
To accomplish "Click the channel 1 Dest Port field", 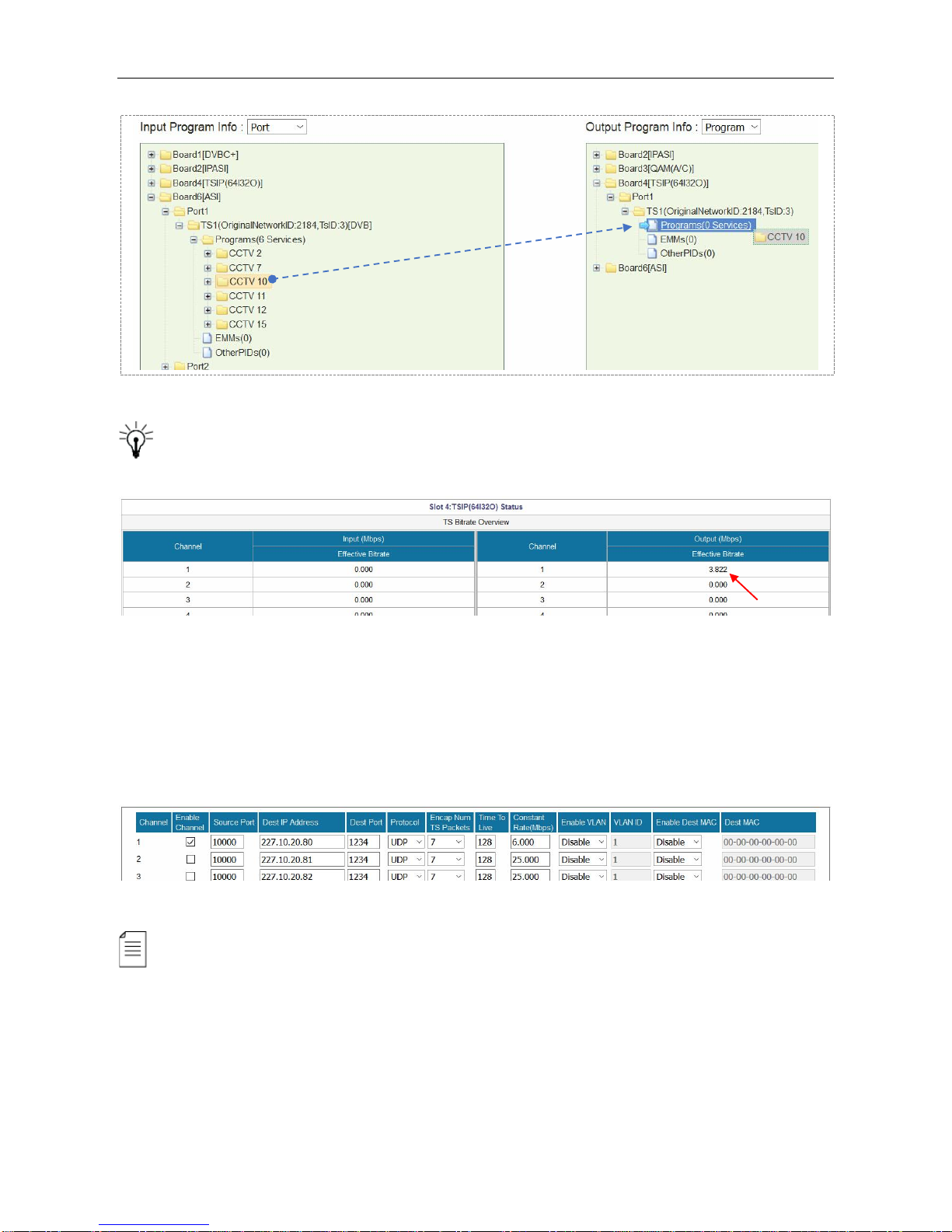I will (x=364, y=842).
